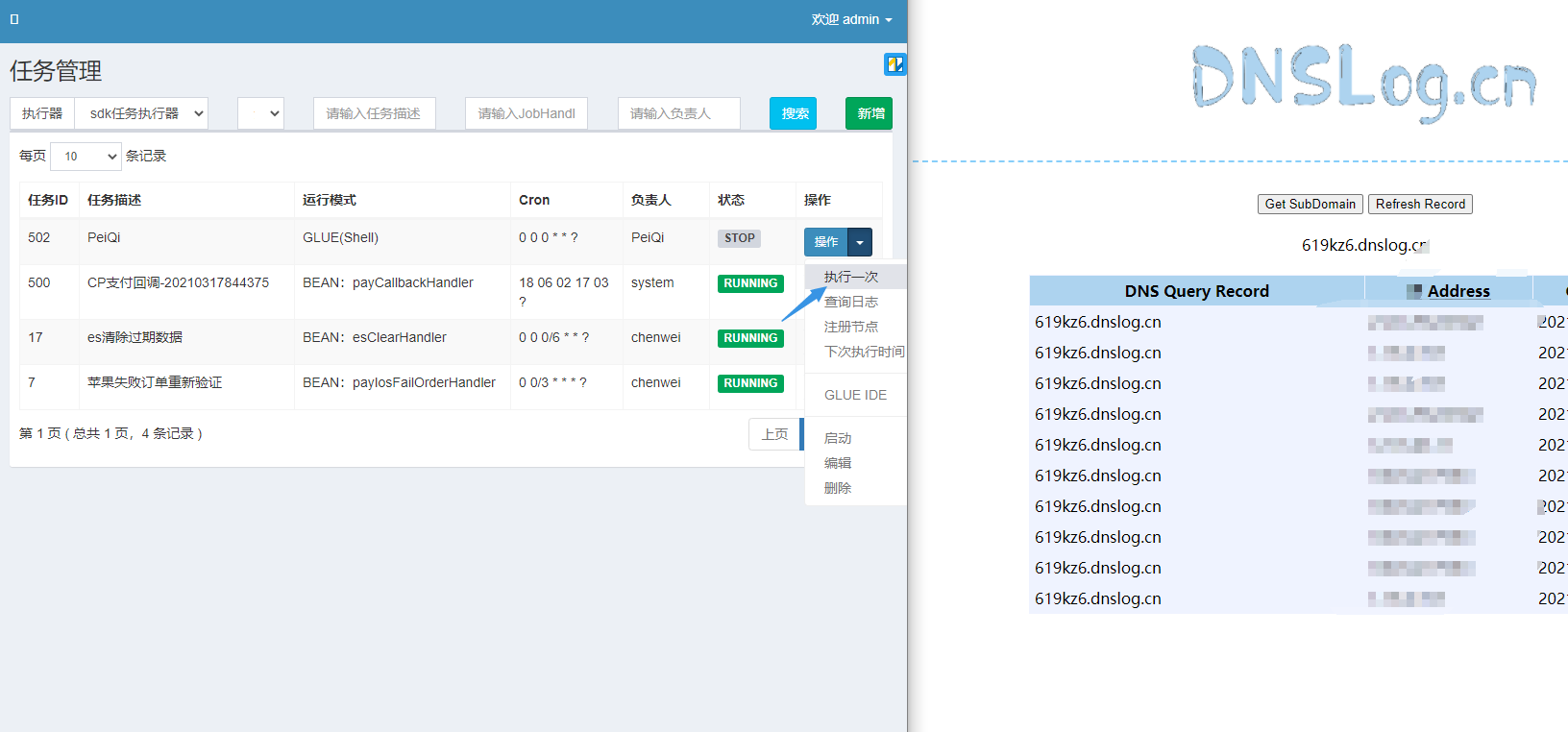1568x732 pixels.
Task: Click the blue-yellow icon at top right of panel
Action: [x=894, y=64]
